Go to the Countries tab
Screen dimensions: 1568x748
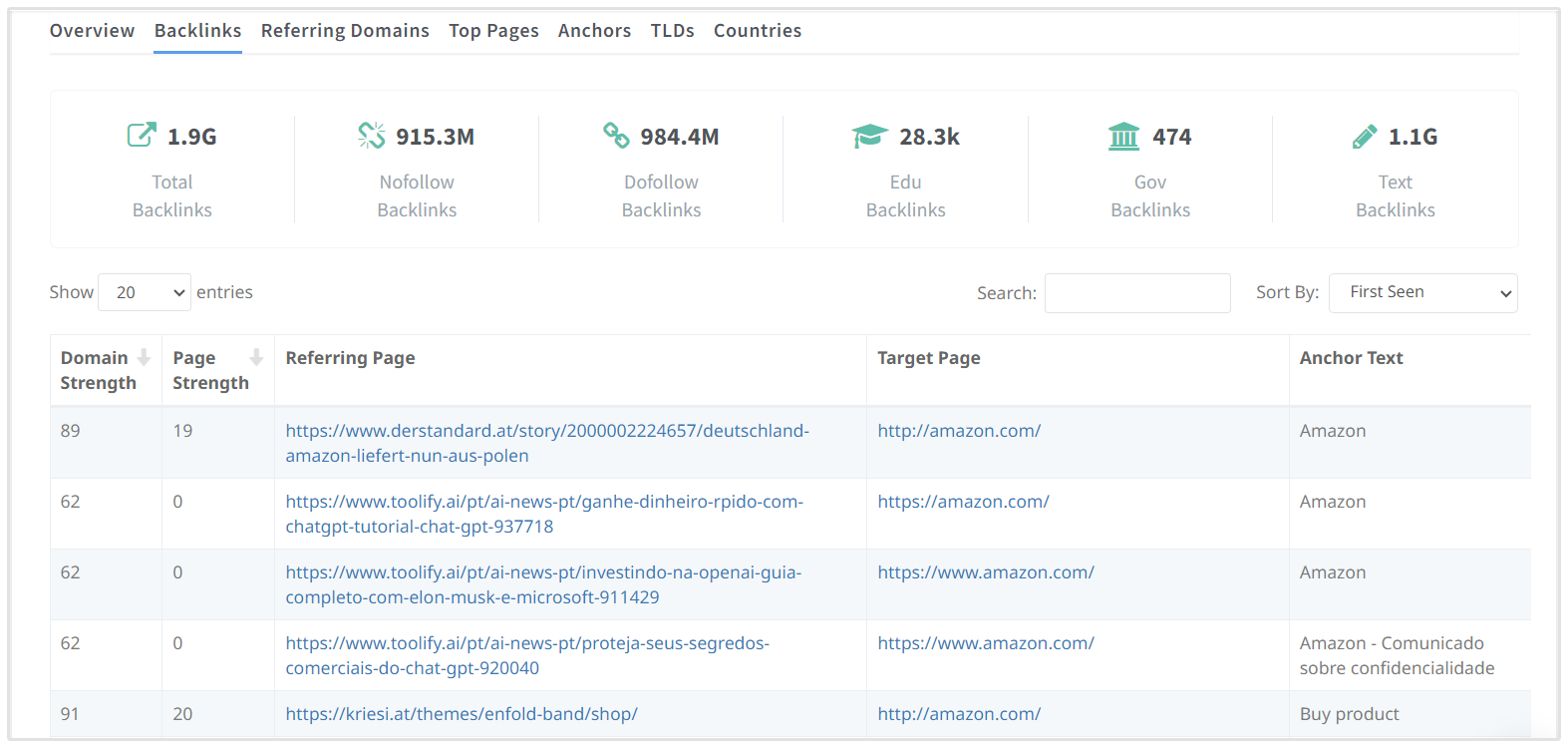pos(757,31)
